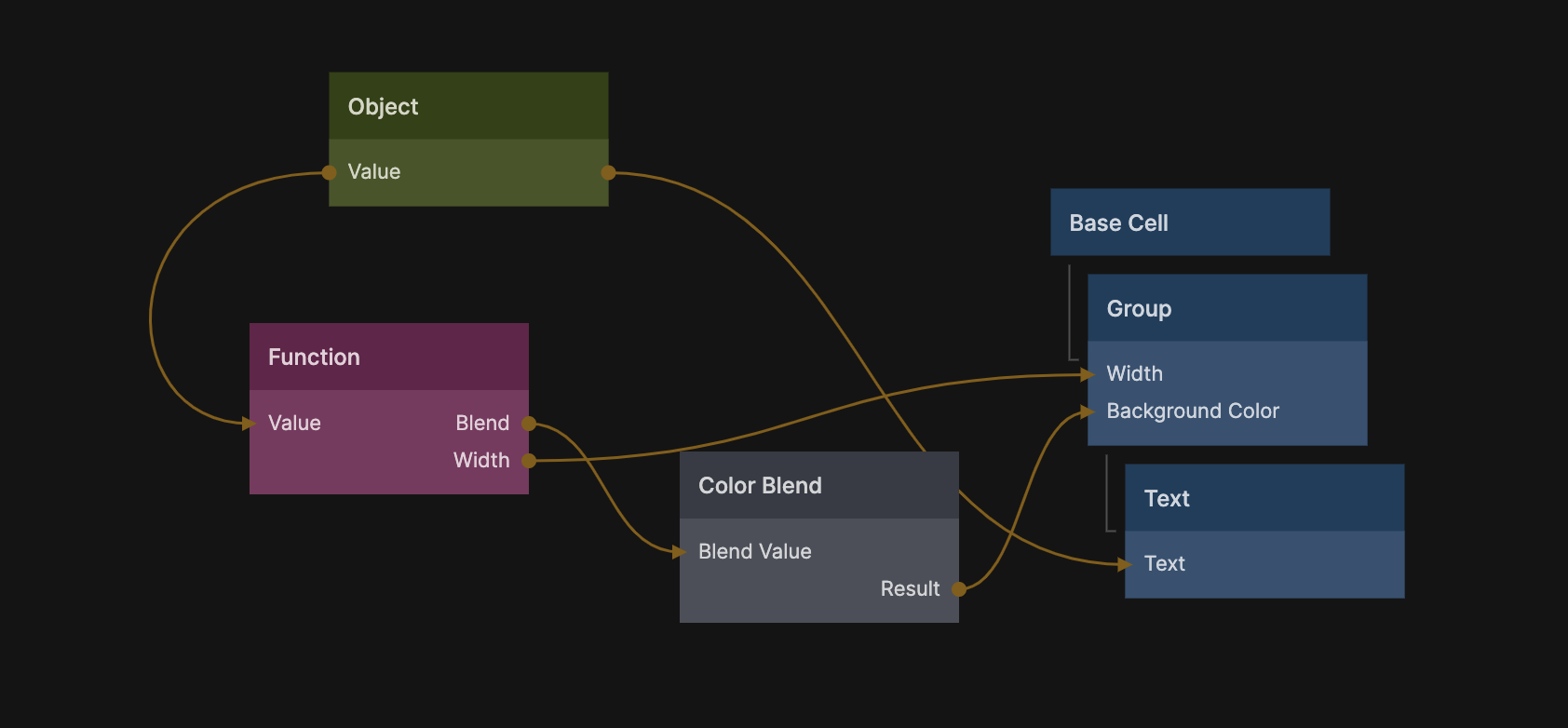Click the Width output port on Function
Viewport: 1568px width, 728px height.
point(529,461)
